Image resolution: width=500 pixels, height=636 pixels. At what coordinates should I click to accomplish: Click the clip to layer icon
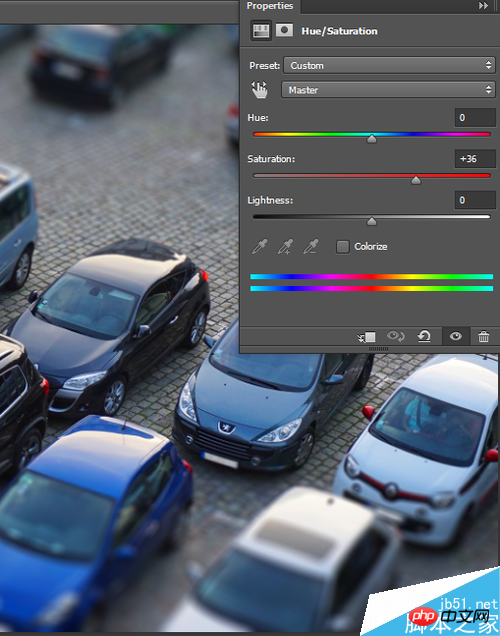pos(367,337)
